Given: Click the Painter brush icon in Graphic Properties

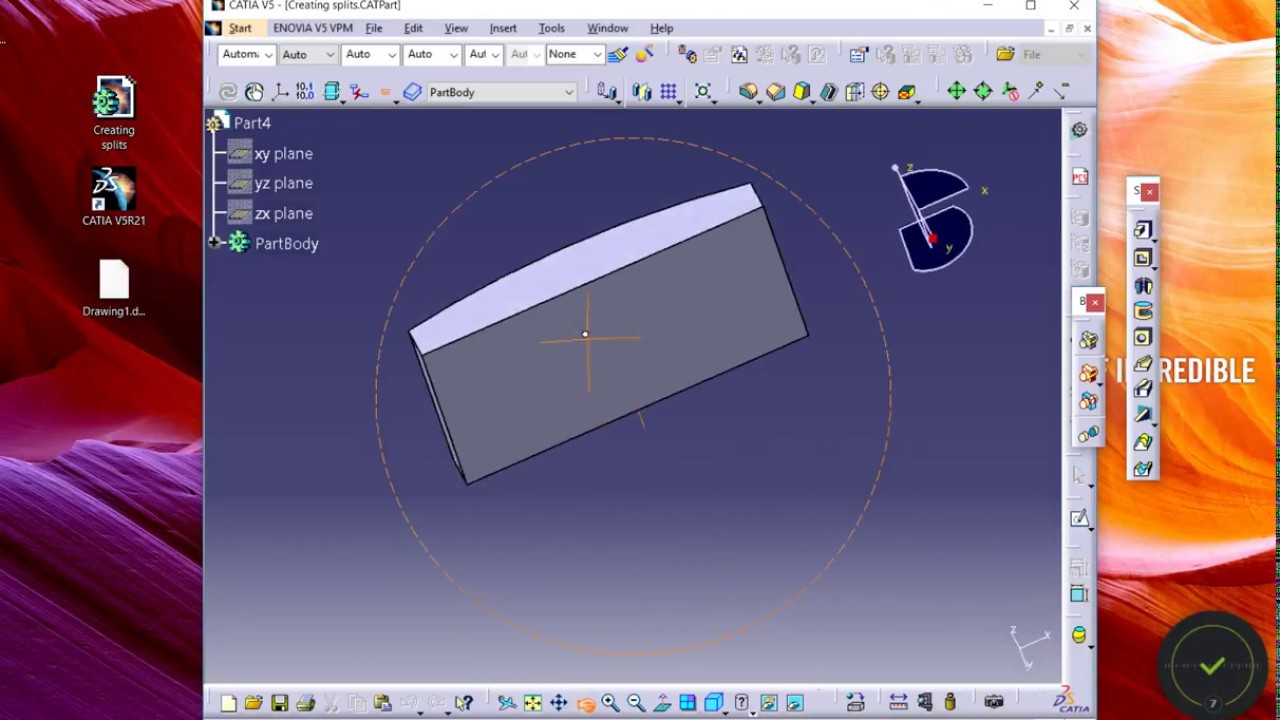Looking at the screenshot, I should 618,54.
